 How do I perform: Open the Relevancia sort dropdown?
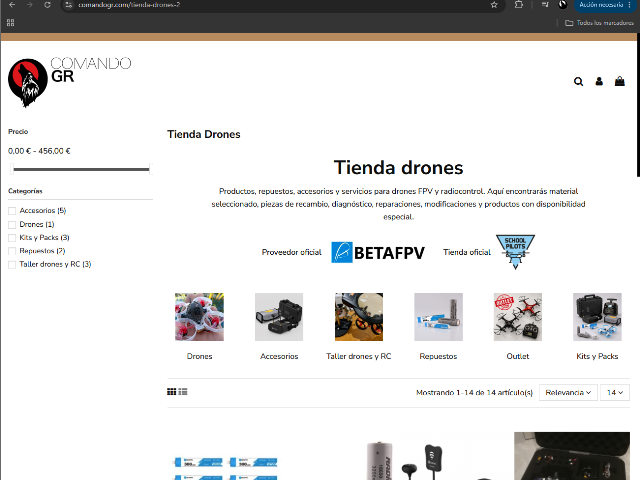[x=568, y=392]
